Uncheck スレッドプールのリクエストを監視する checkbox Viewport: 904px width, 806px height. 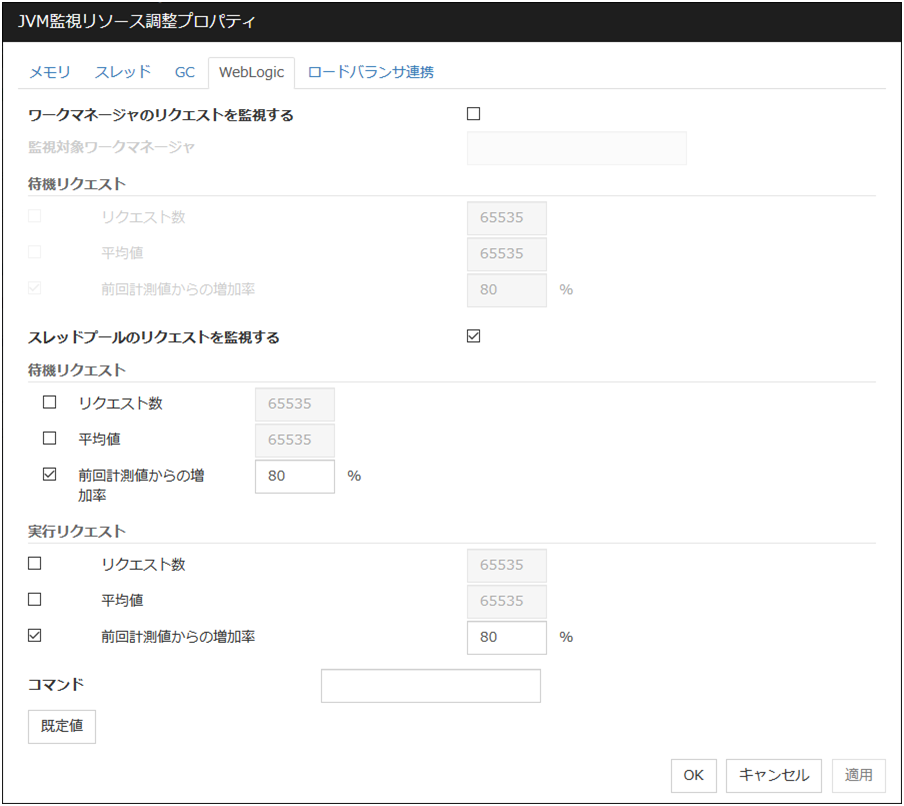(x=474, y=336)
